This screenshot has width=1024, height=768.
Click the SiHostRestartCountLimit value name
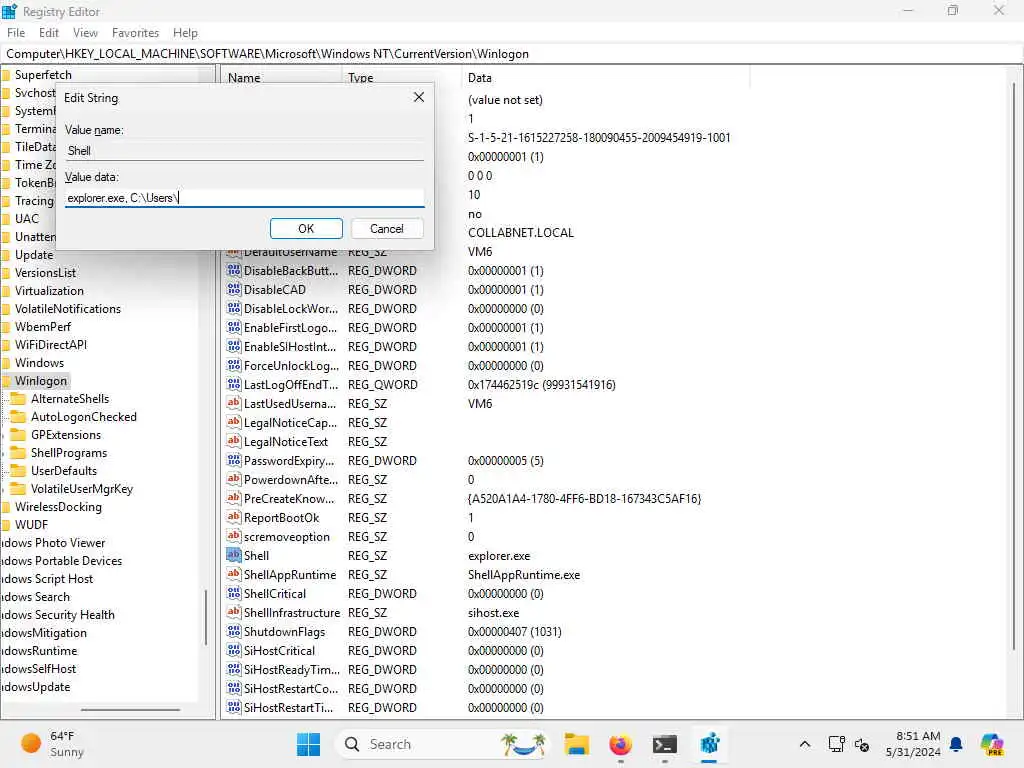(x=291, y=688)
